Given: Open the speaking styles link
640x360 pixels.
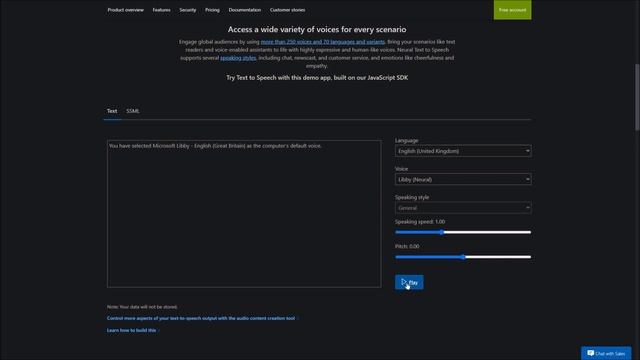Looking at the screenshot, I should (238, 58).
